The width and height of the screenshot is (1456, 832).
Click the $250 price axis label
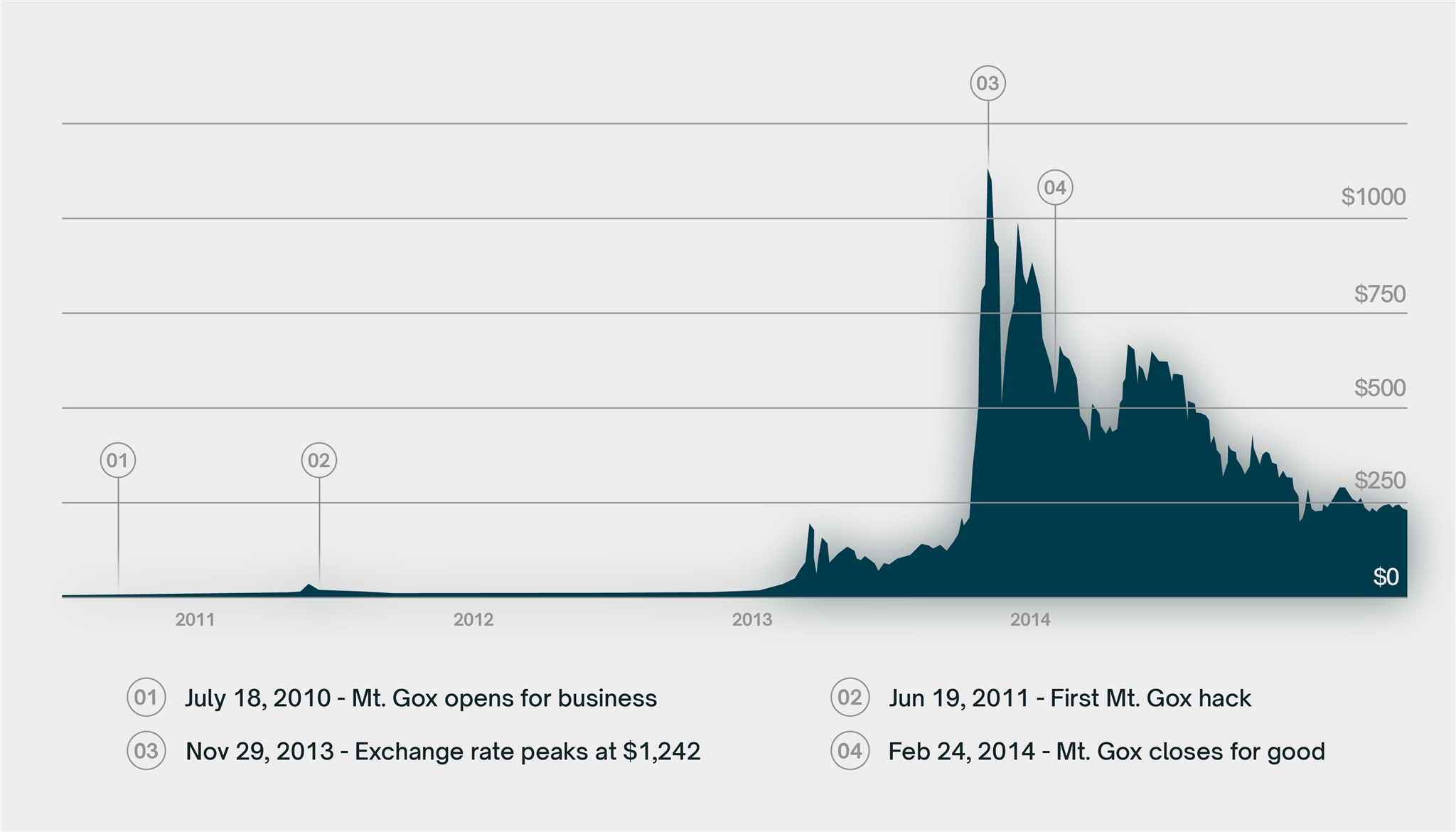pos(1379,481)
